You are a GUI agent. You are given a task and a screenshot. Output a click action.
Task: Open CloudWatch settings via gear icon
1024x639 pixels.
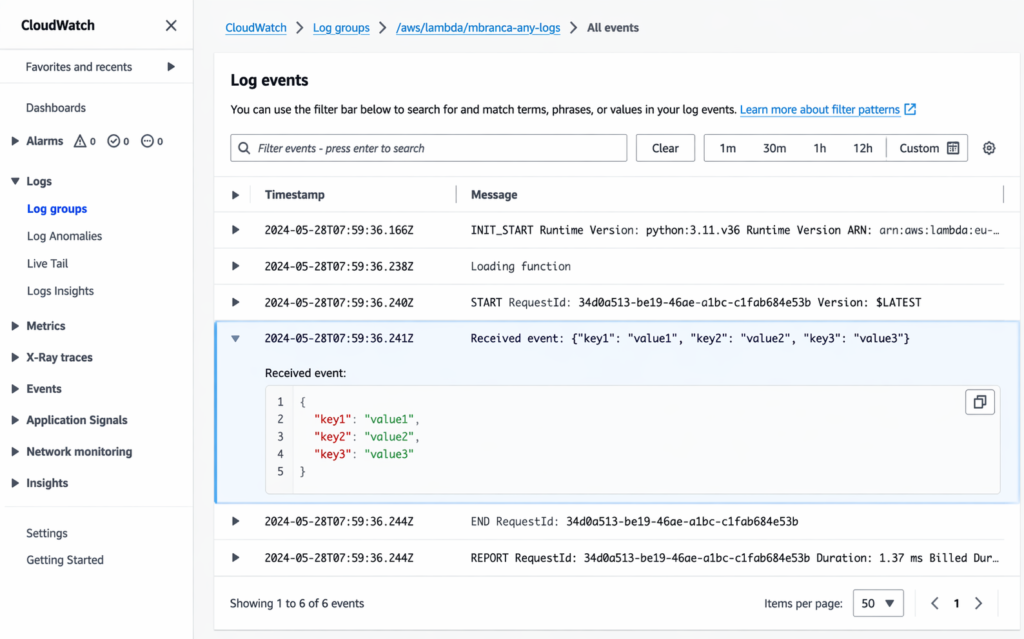tap(988, 147)
